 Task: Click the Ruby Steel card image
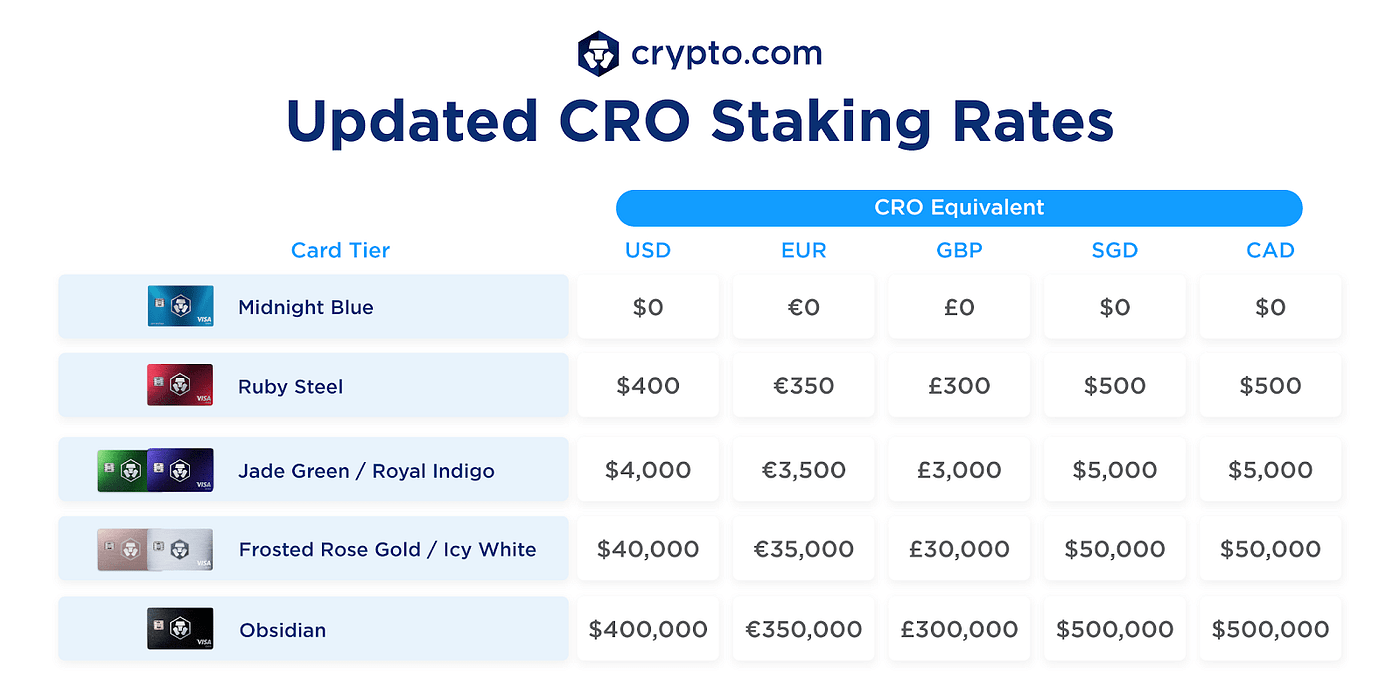tap(180, 385)
